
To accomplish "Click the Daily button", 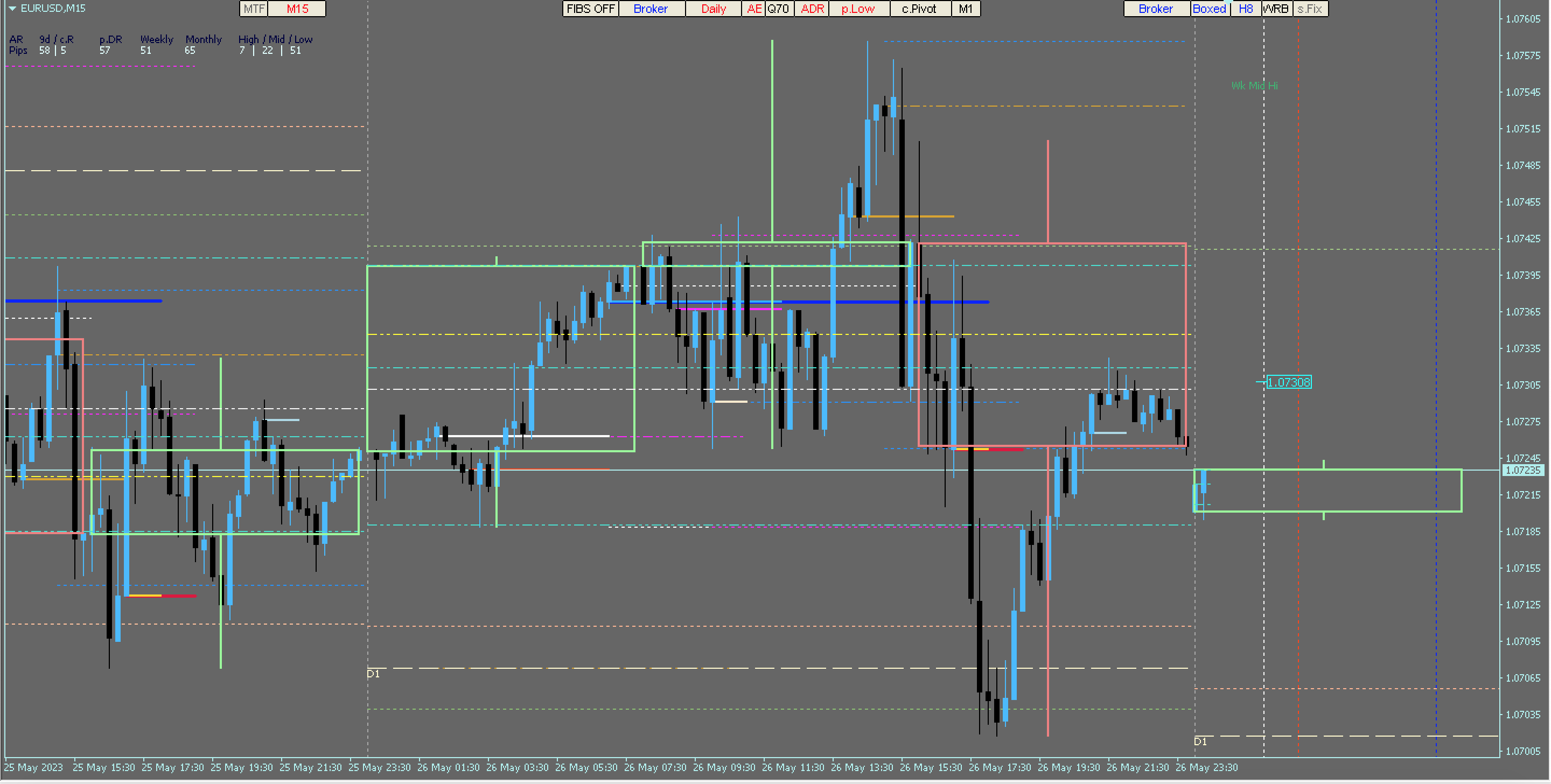I will [713, 9].
